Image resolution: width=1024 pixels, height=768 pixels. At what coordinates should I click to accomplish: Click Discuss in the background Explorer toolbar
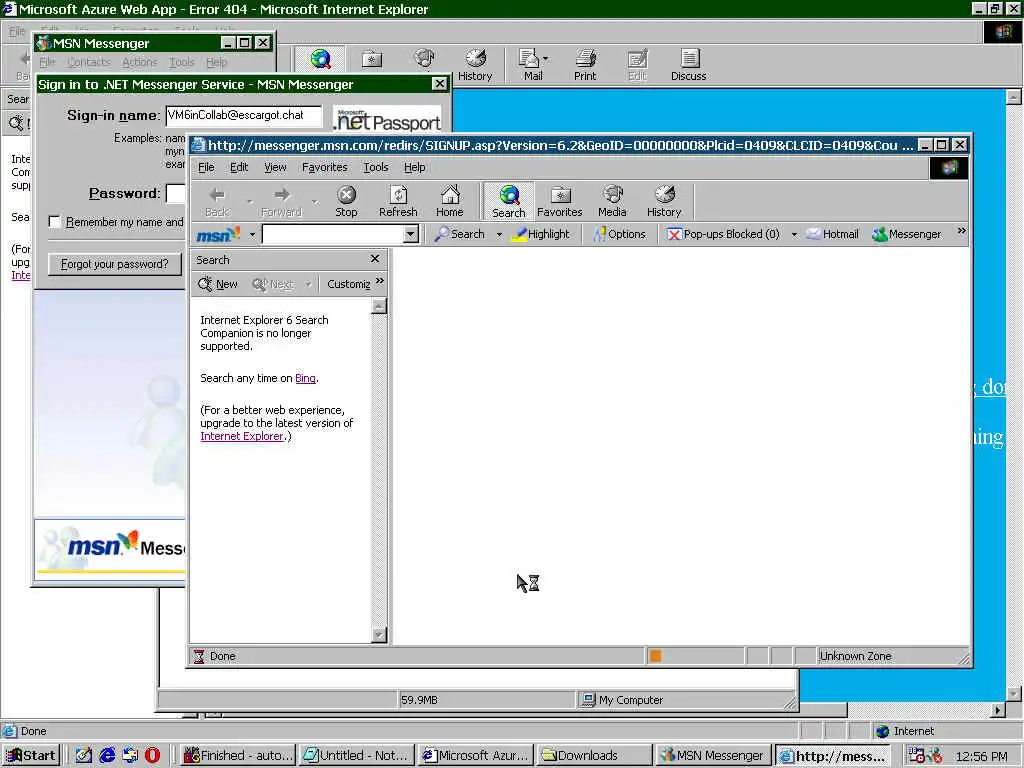click(x=688, y=65)
